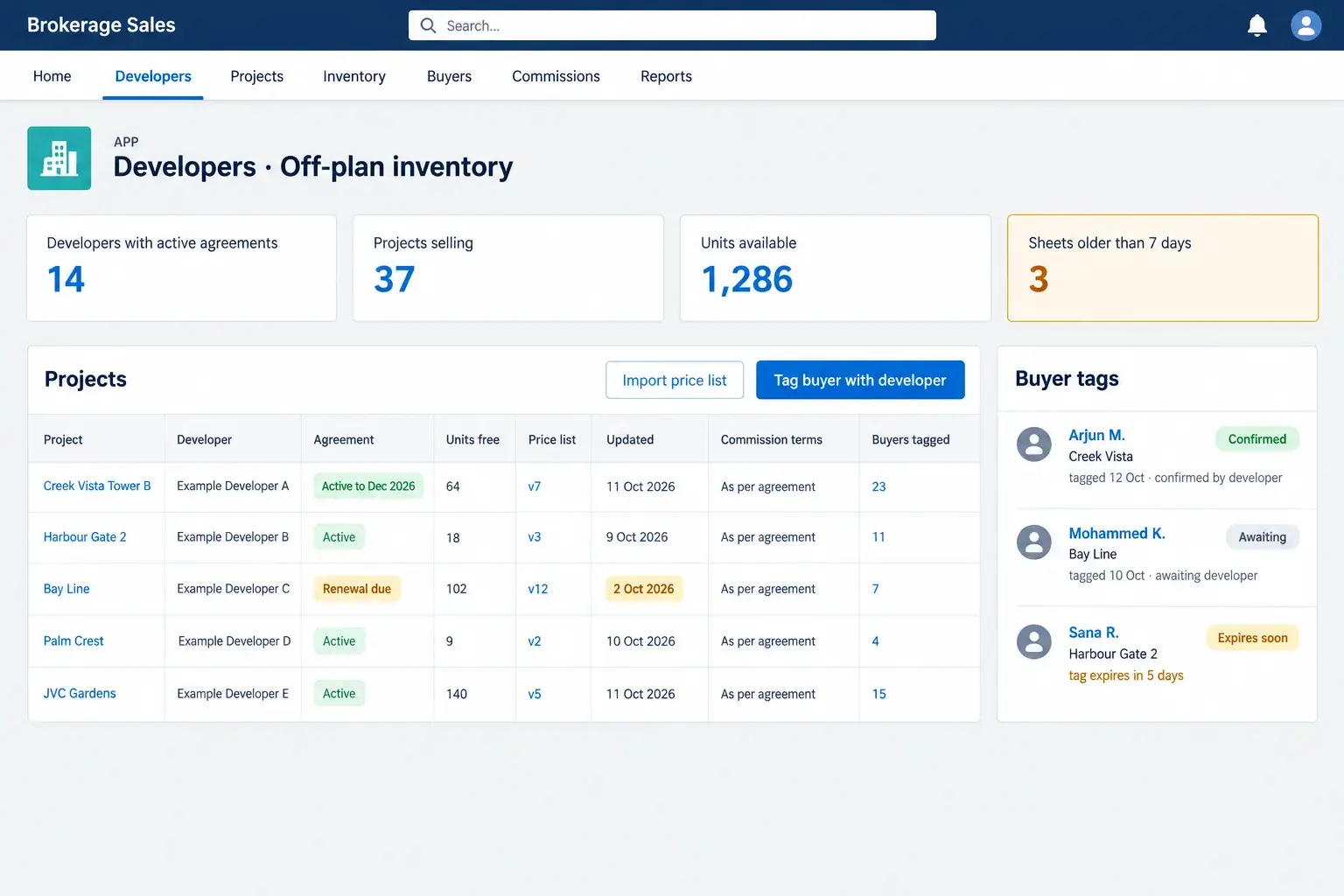This screenshot has width=1344, height=896.
Task: Open Developers with active agreements card
Action: (x=182, y=268)
